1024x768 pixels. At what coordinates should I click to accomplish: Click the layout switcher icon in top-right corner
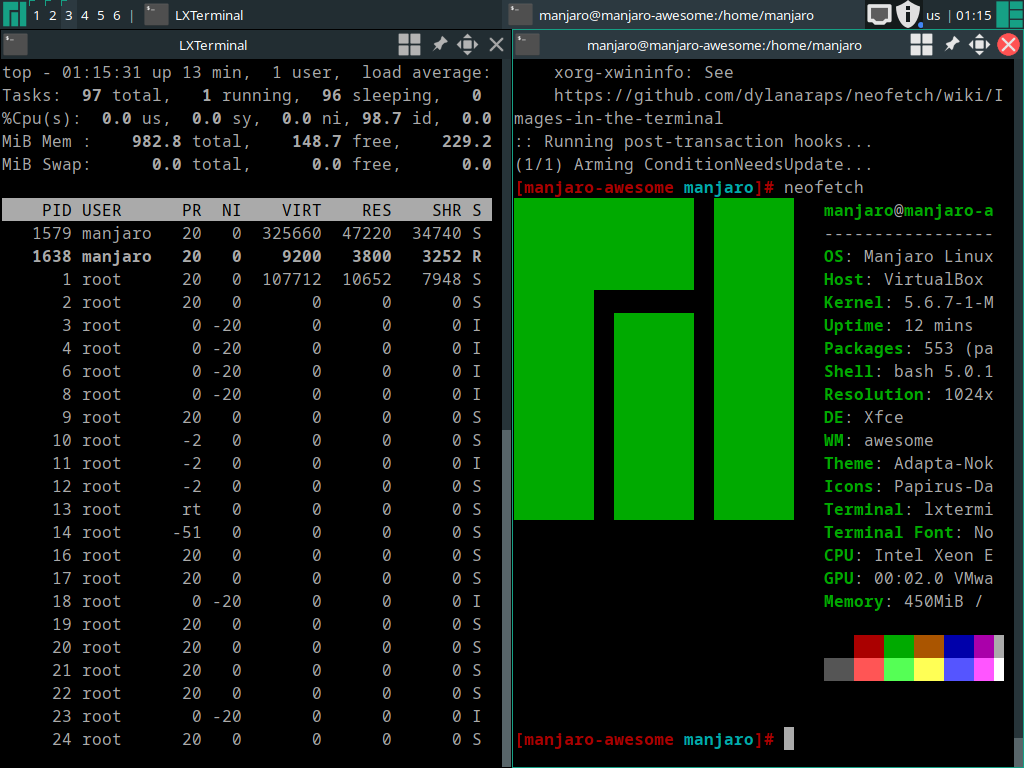(1009, 15)
